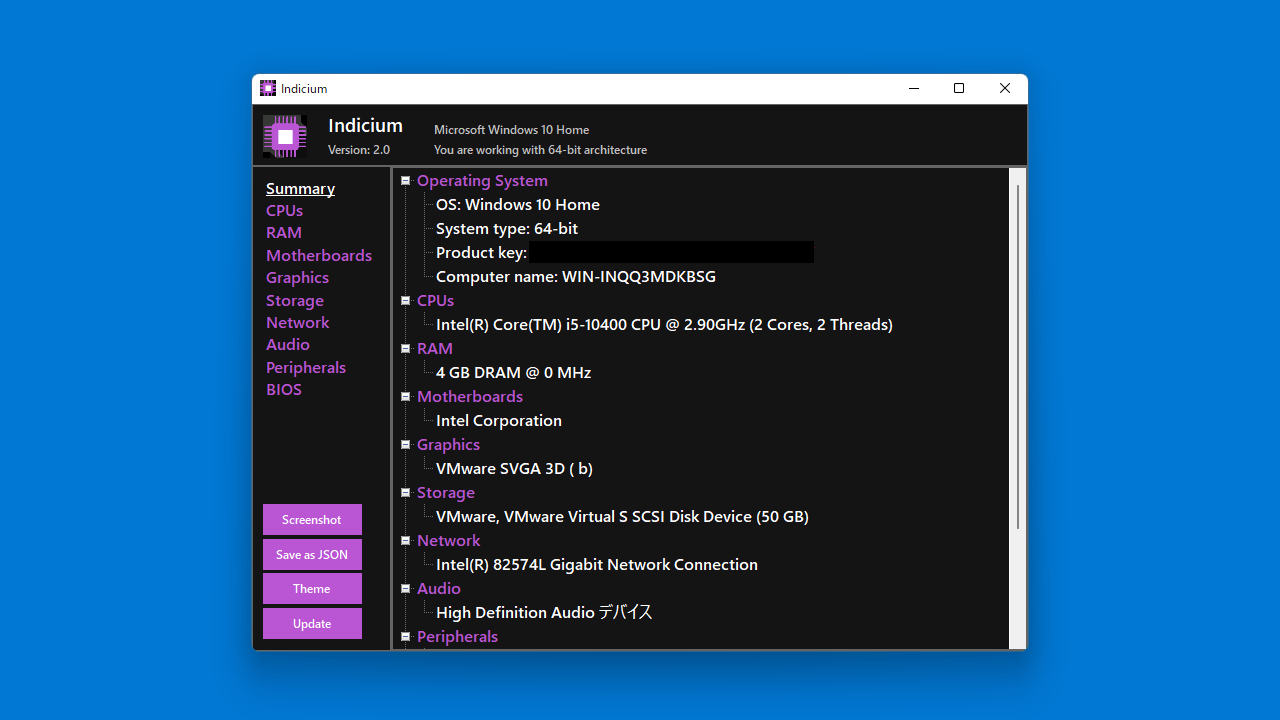Select the RAM tree heading

coord(435,349)
